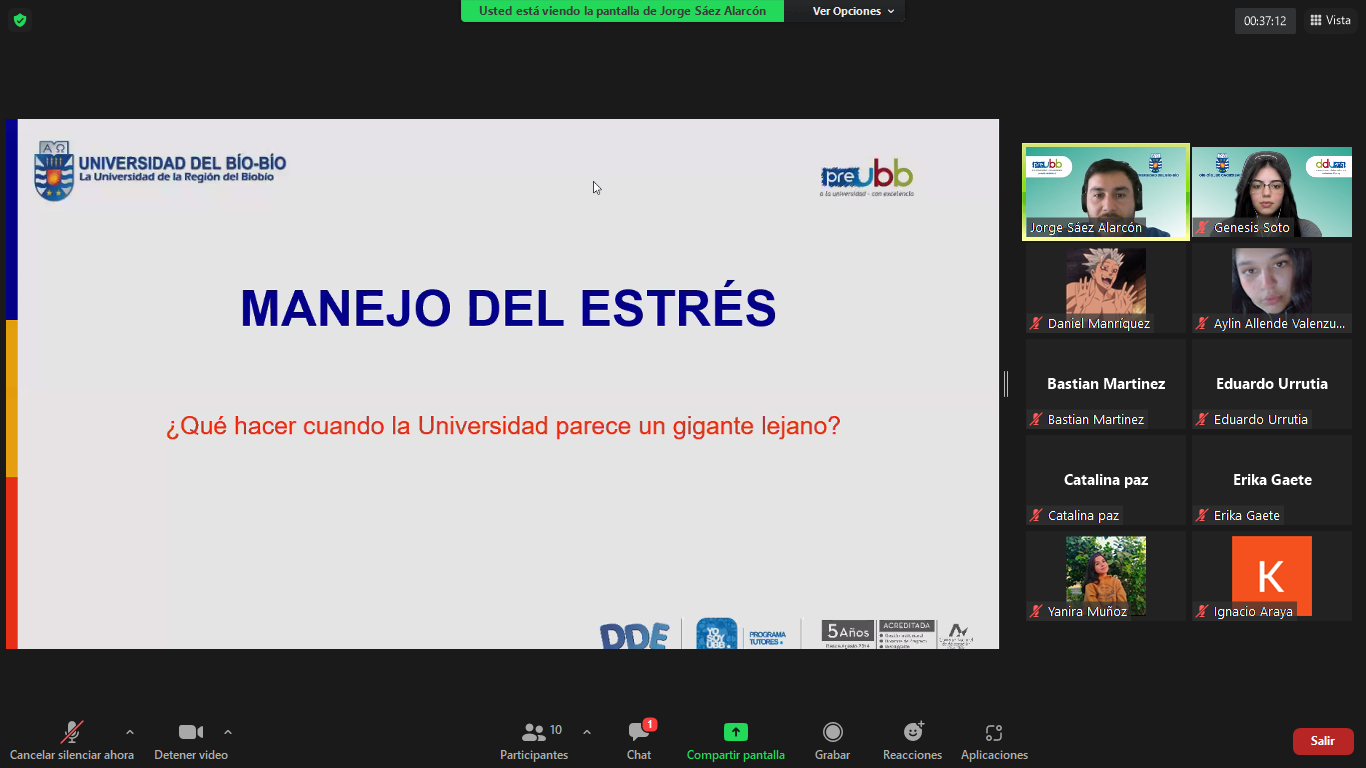1366x768 pixels.
Task: Click the green screen-sharing notification banner
Action: 622,11
